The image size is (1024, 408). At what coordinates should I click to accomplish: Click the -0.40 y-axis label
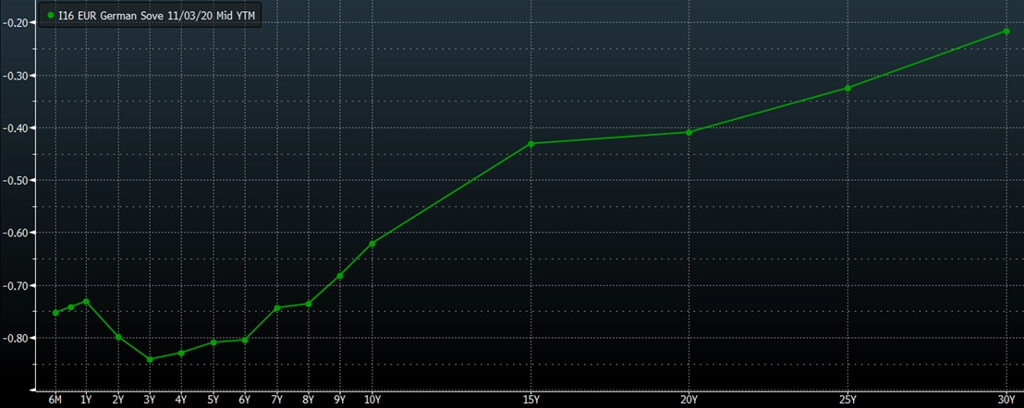(x=14, y=128)
